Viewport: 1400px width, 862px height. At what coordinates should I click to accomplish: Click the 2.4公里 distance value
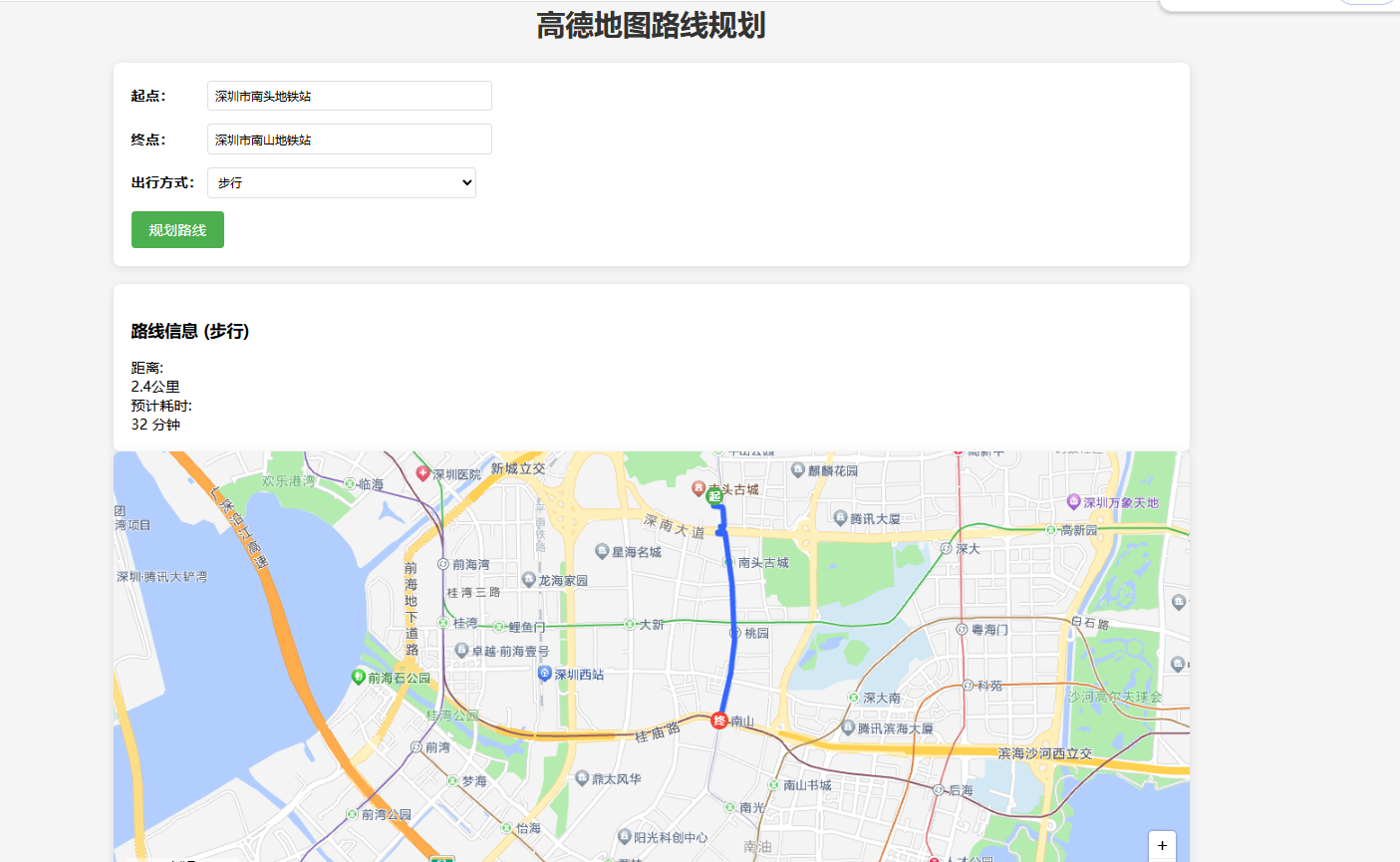[155, 387]
